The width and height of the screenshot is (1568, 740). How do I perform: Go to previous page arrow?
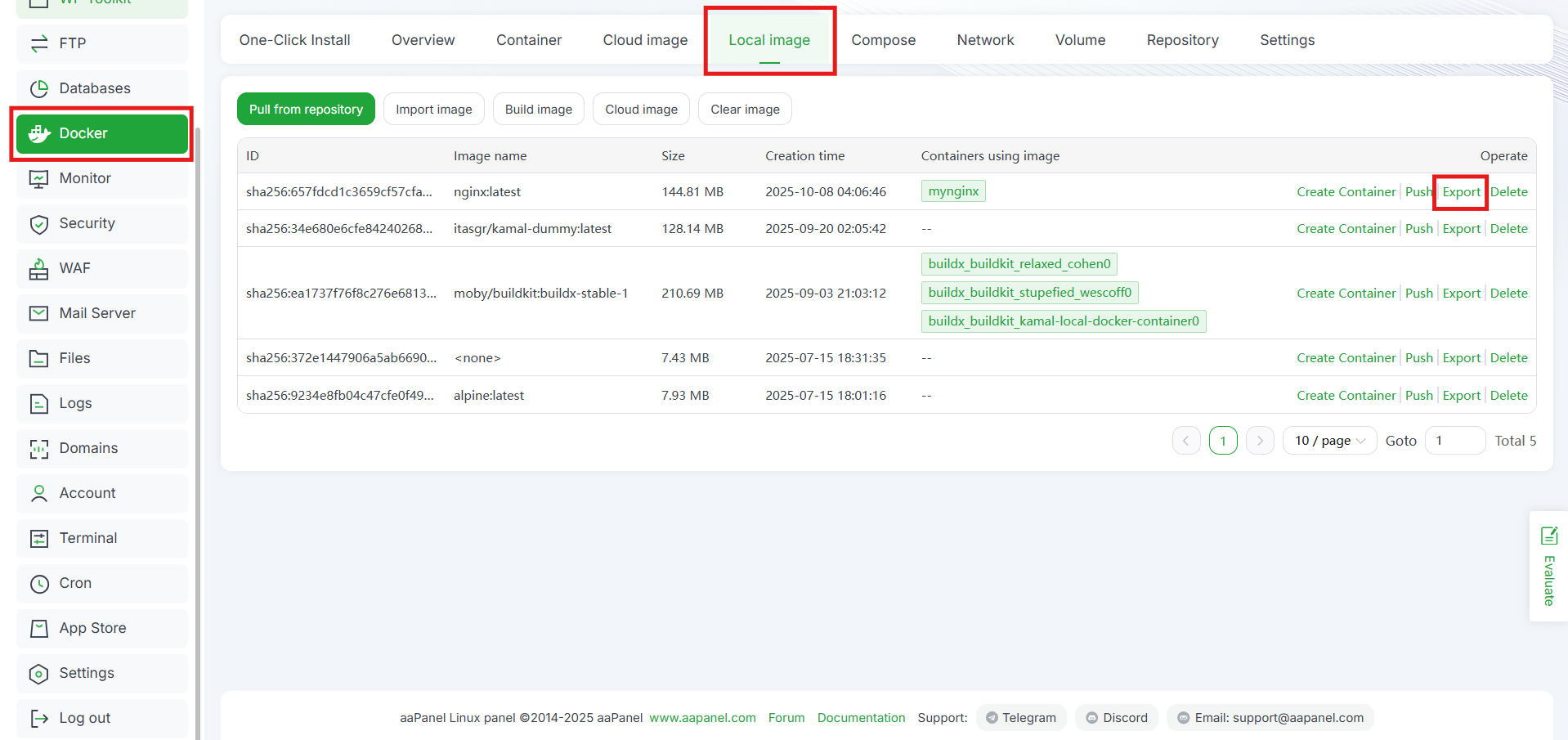pyautogui.click(x=1186, y=441)
